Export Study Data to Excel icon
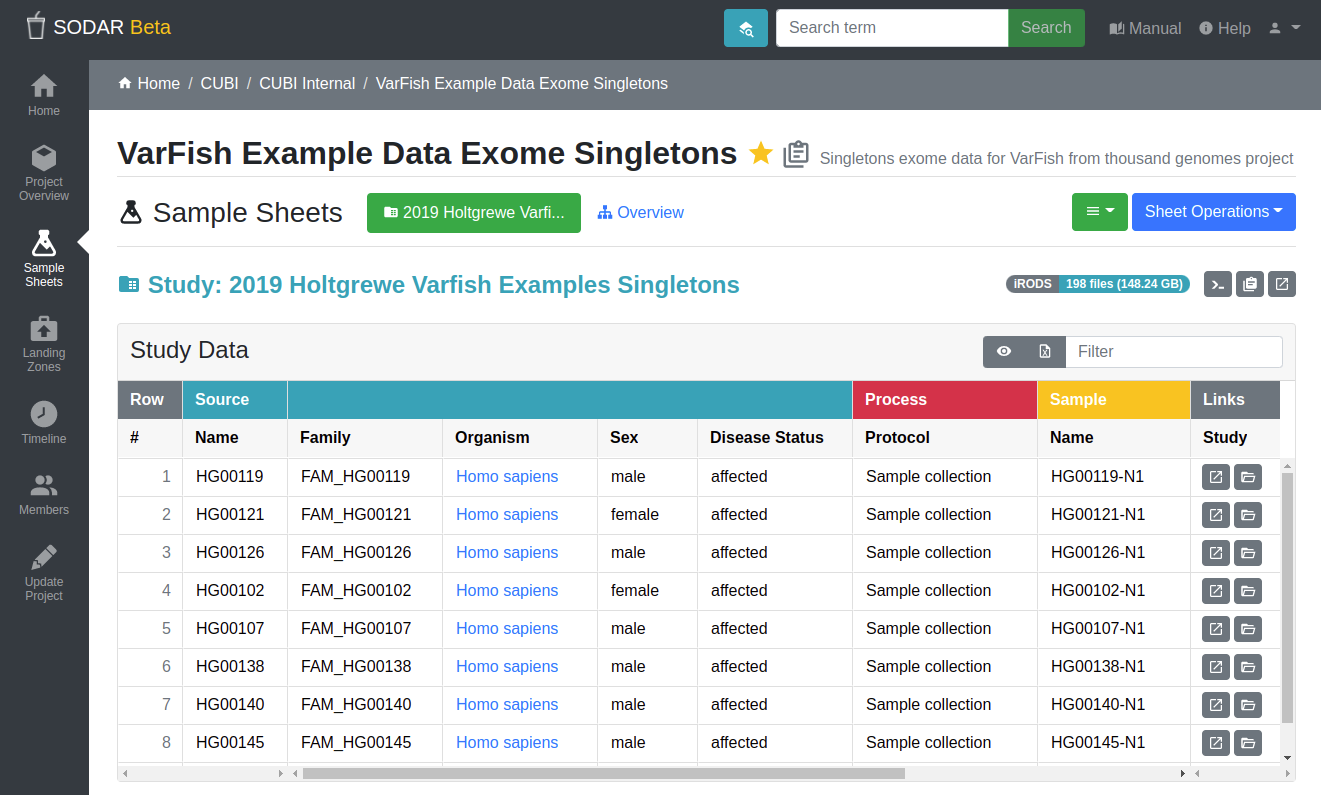 pos(1045,351)
